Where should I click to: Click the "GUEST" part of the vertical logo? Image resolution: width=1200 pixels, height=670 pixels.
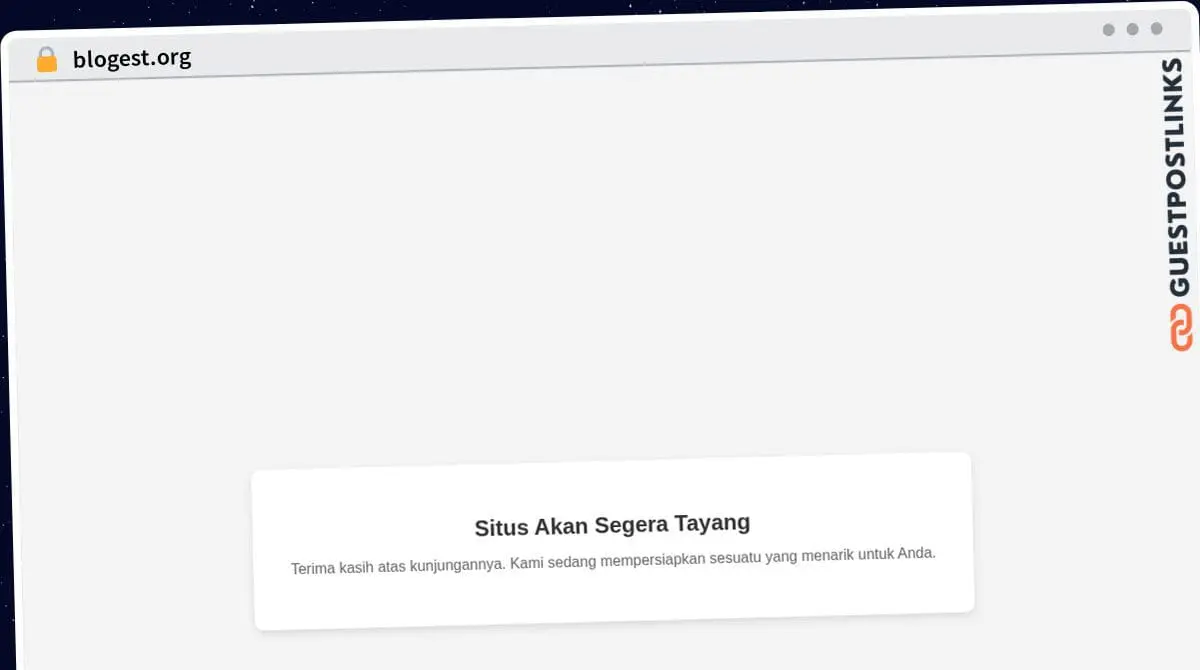point(1180,252)
